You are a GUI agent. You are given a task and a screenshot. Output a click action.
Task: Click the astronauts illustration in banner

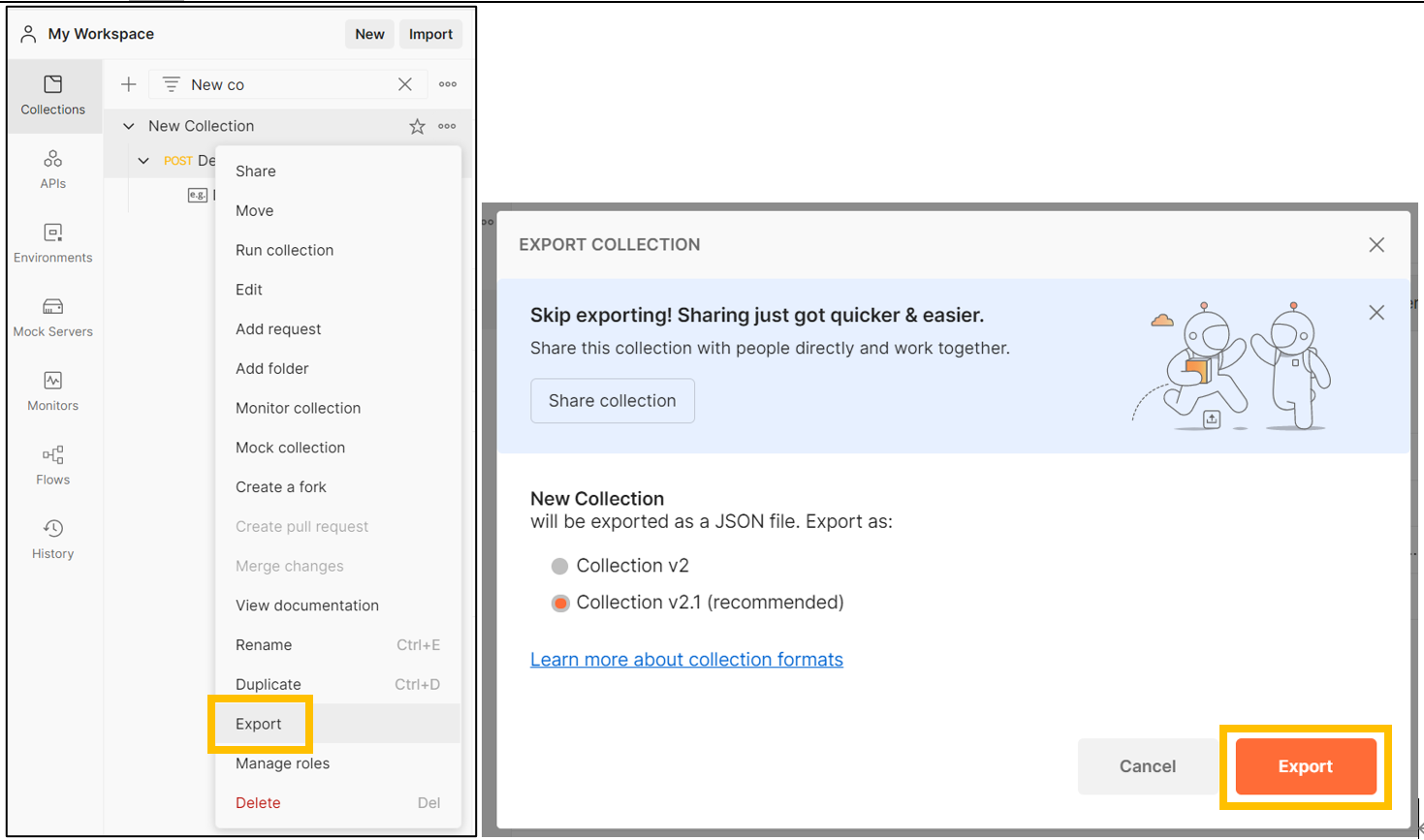tap(1233, 366)
